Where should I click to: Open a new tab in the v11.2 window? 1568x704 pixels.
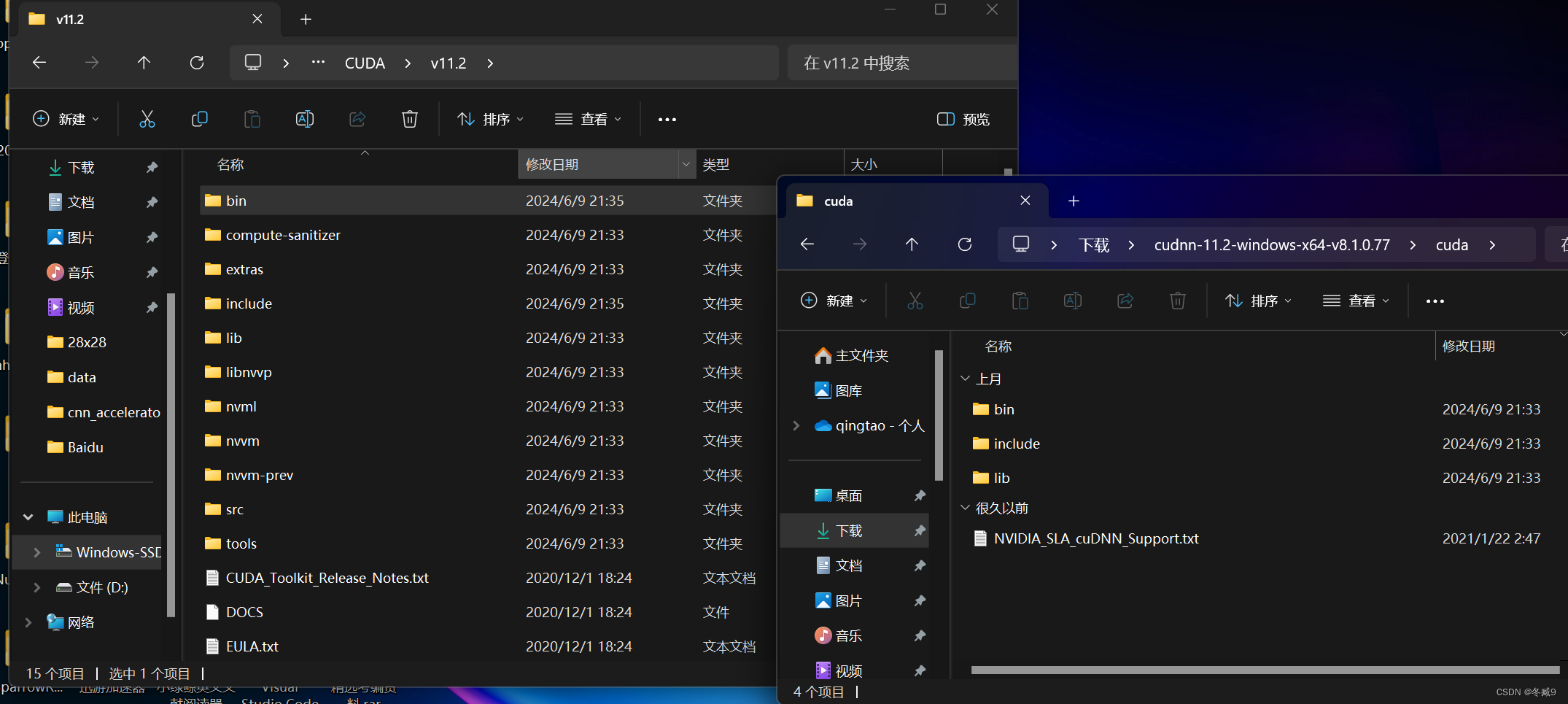(x=305, y=19)
